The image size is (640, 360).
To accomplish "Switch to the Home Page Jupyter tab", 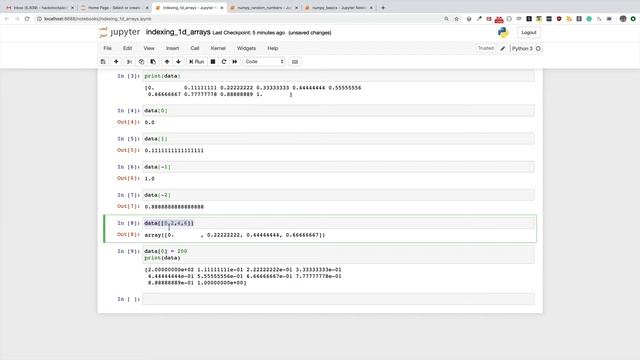I will tap(115, 8).
